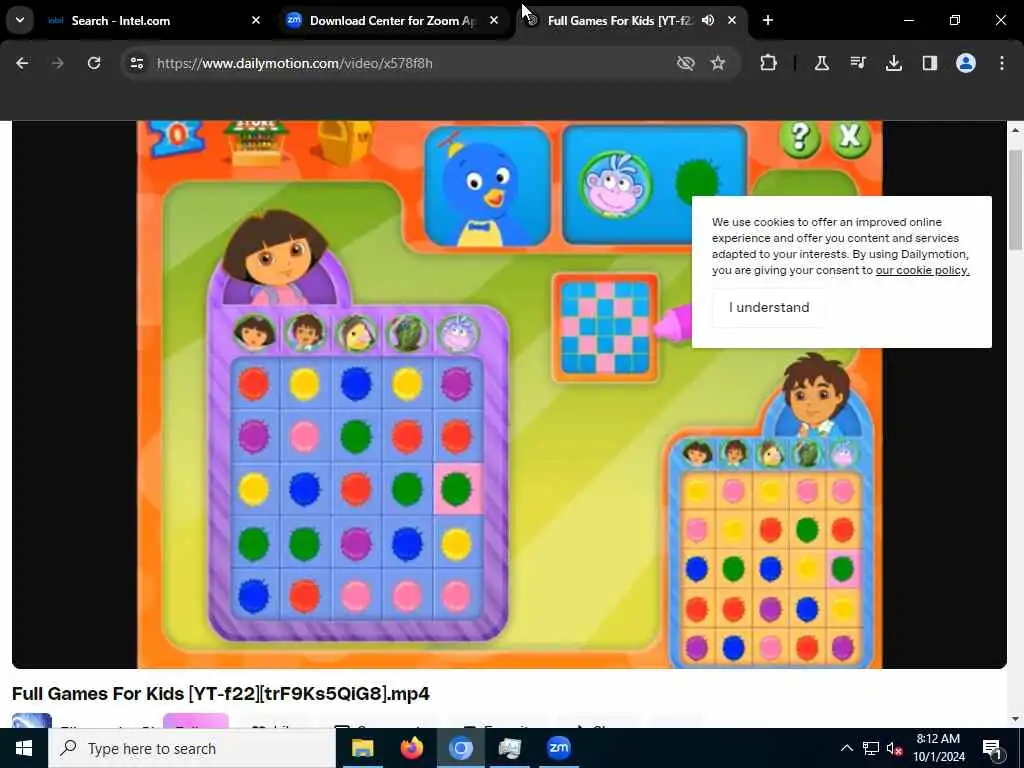Viewport: 1024px width, 768px height.
Task: Open File Explorer from the taskbar
Action: pyautogui.click(x=362, y=748)
